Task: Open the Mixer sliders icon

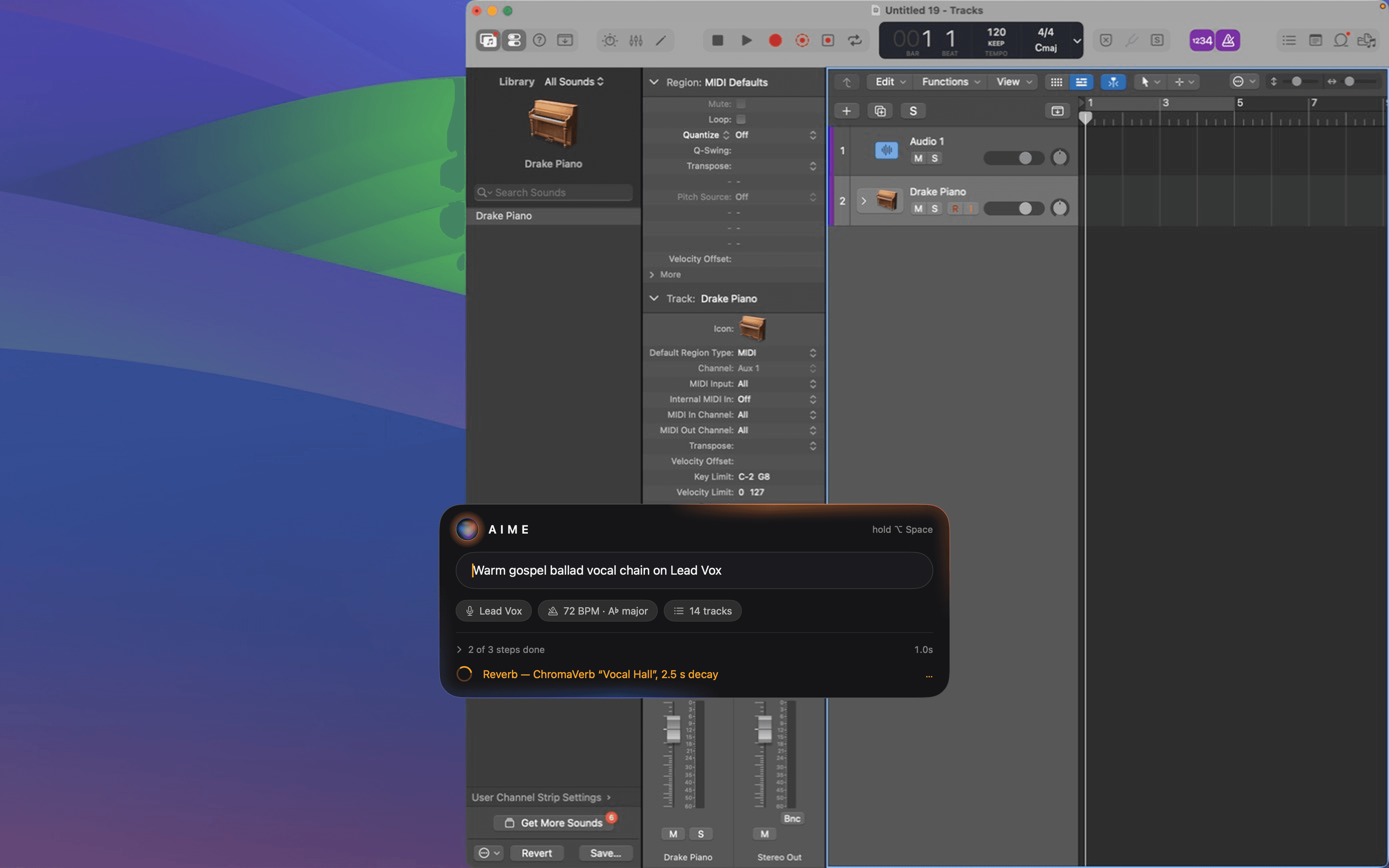Action: [635, 40]
